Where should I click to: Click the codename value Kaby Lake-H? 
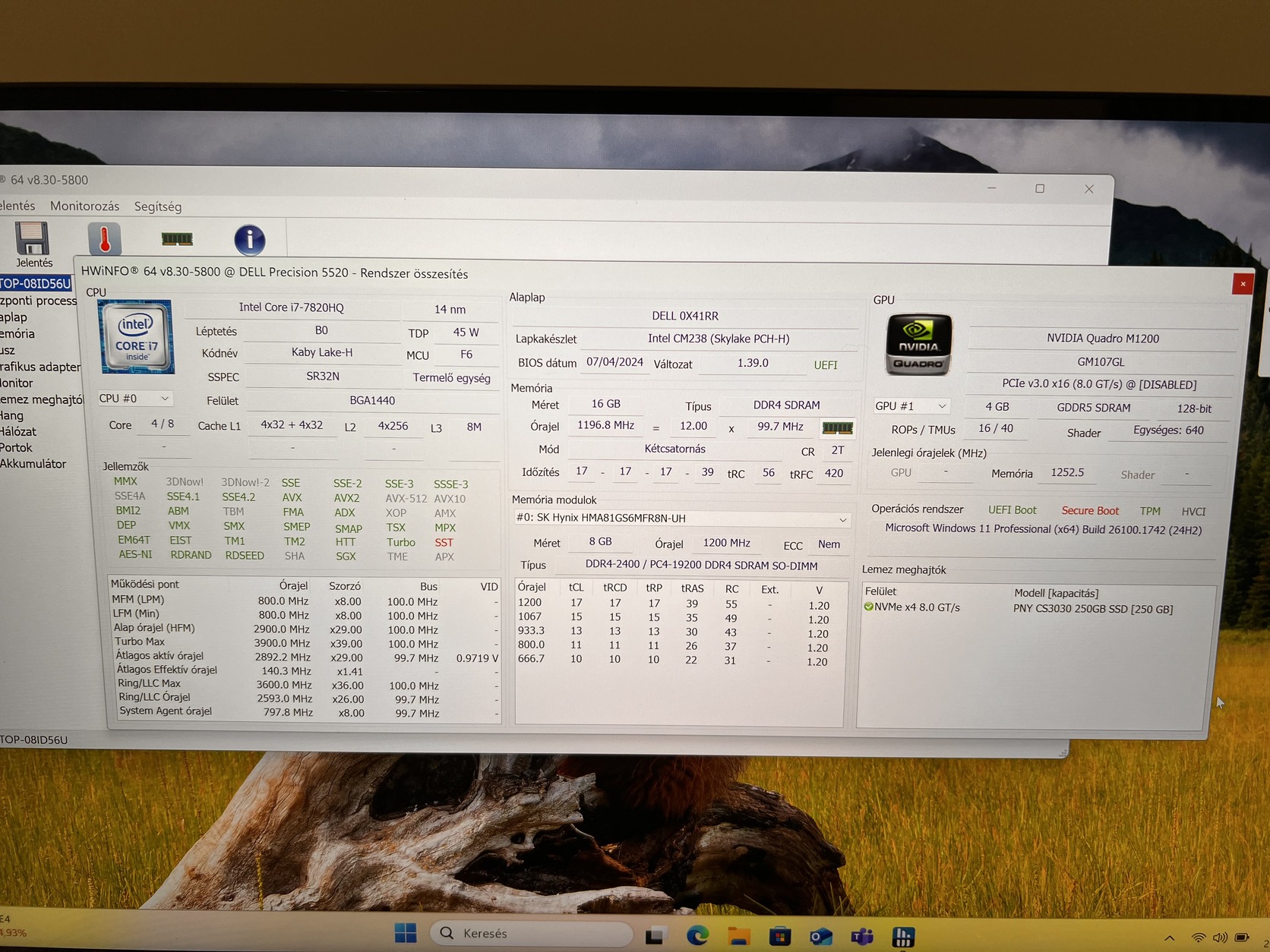322,352
